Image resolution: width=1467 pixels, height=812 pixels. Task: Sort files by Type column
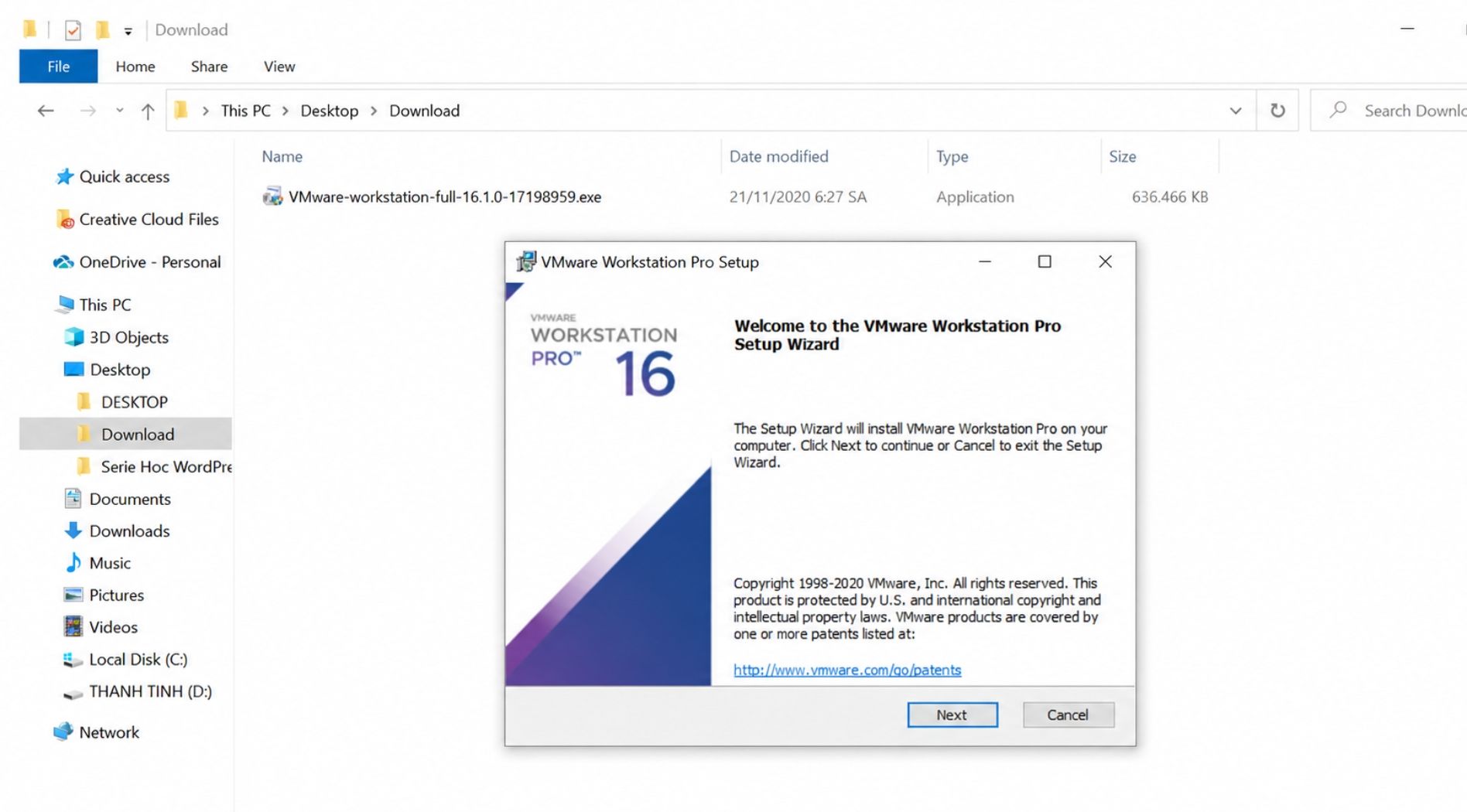coord(952,156)
